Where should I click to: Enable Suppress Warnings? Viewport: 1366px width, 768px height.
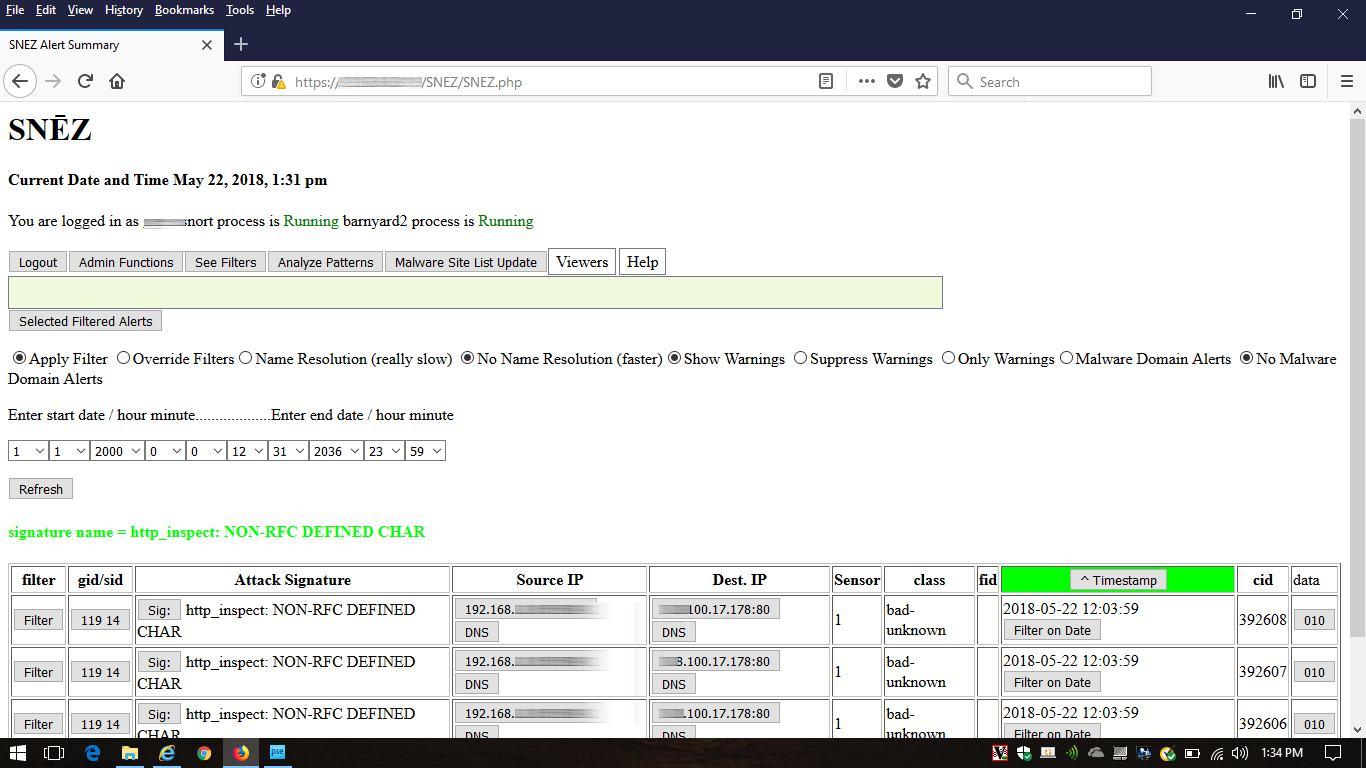[x=800, y=357]
